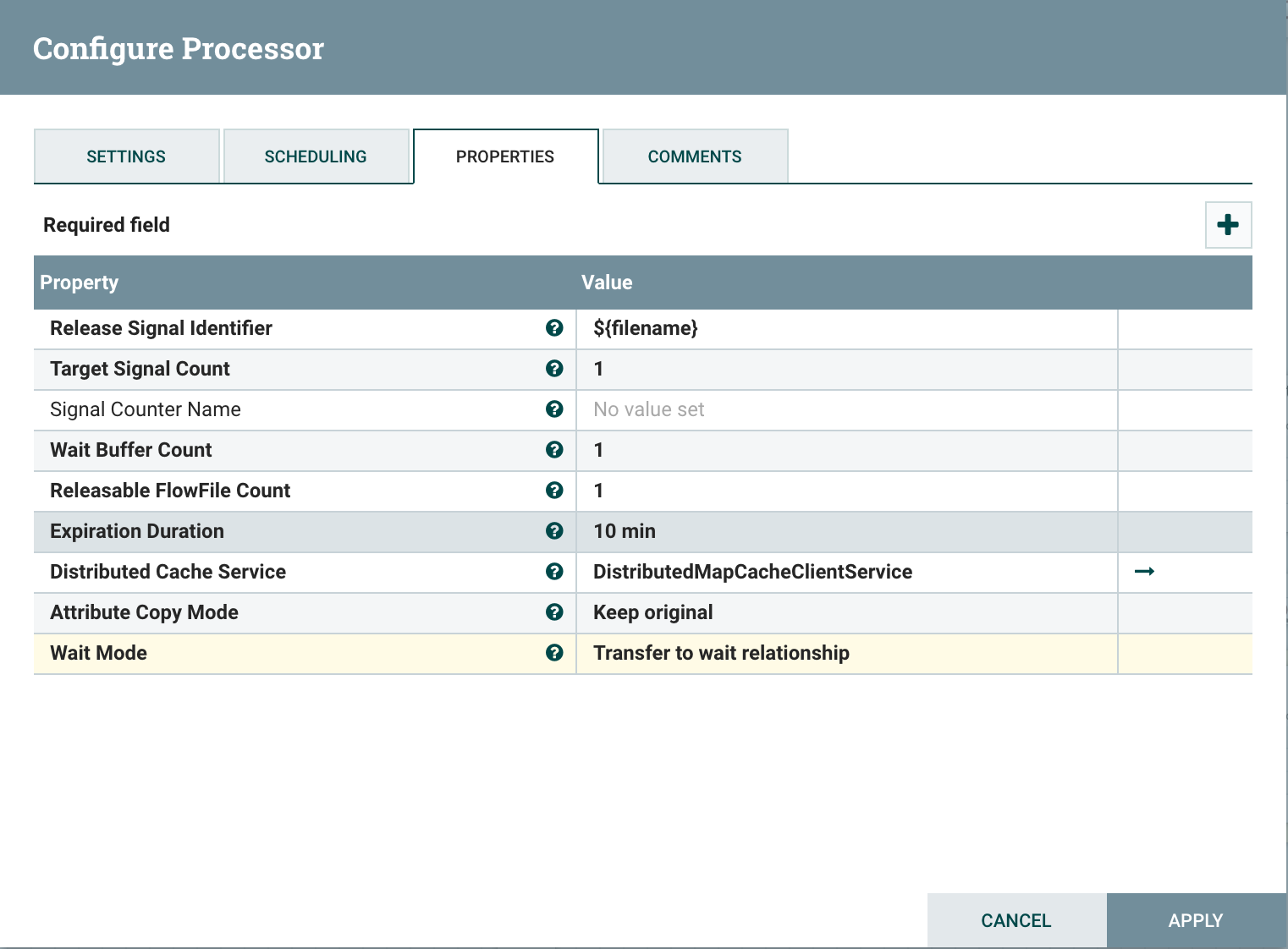The height and width of the screenshot is (949, 1288).
Task: Go to DistributedMapCacheClientService via arrow icon
Action: [x=1144, y=572]
